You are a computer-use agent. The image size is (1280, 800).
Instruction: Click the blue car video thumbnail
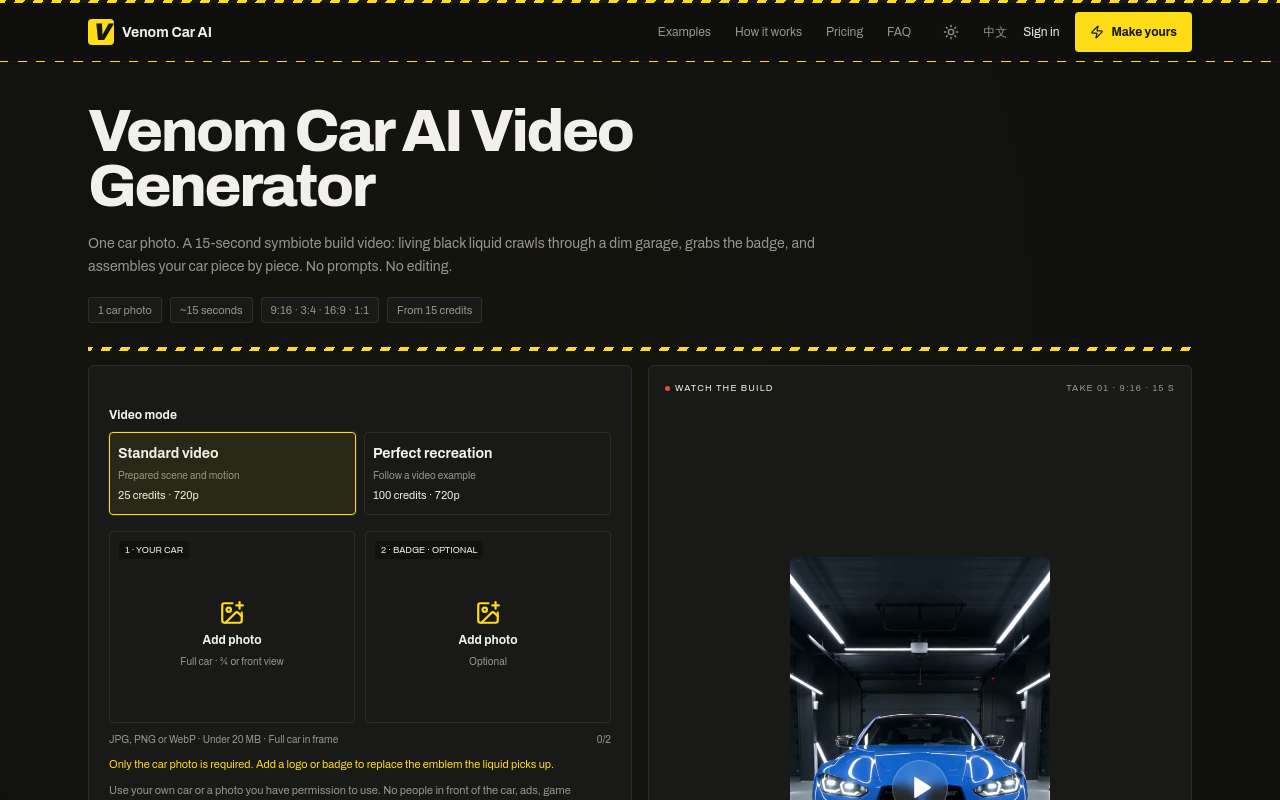(920, 679)
